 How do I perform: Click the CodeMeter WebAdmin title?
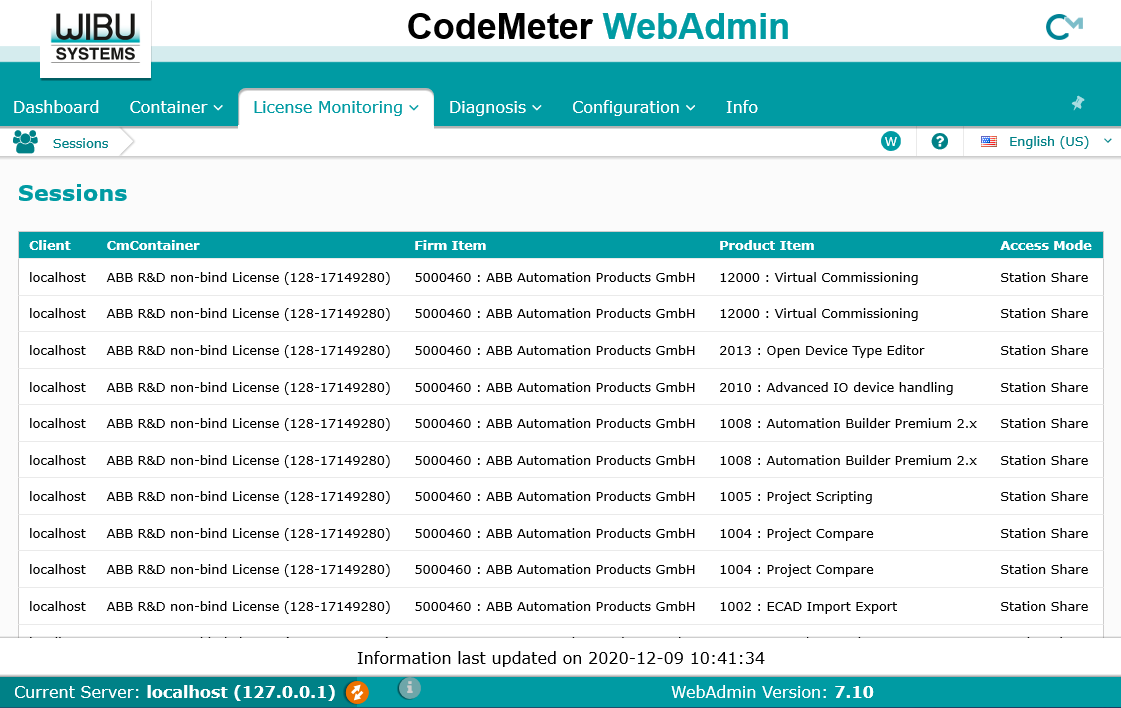pos(598,27)
